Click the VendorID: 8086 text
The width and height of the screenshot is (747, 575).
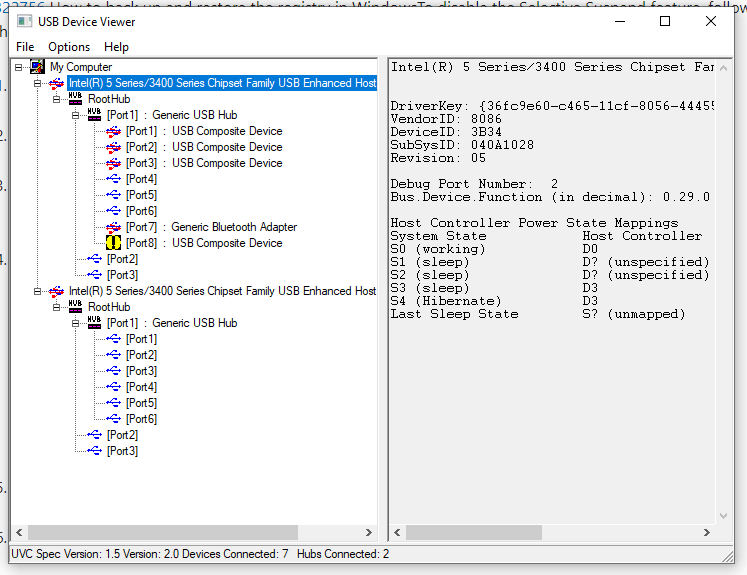pos(446,119)
